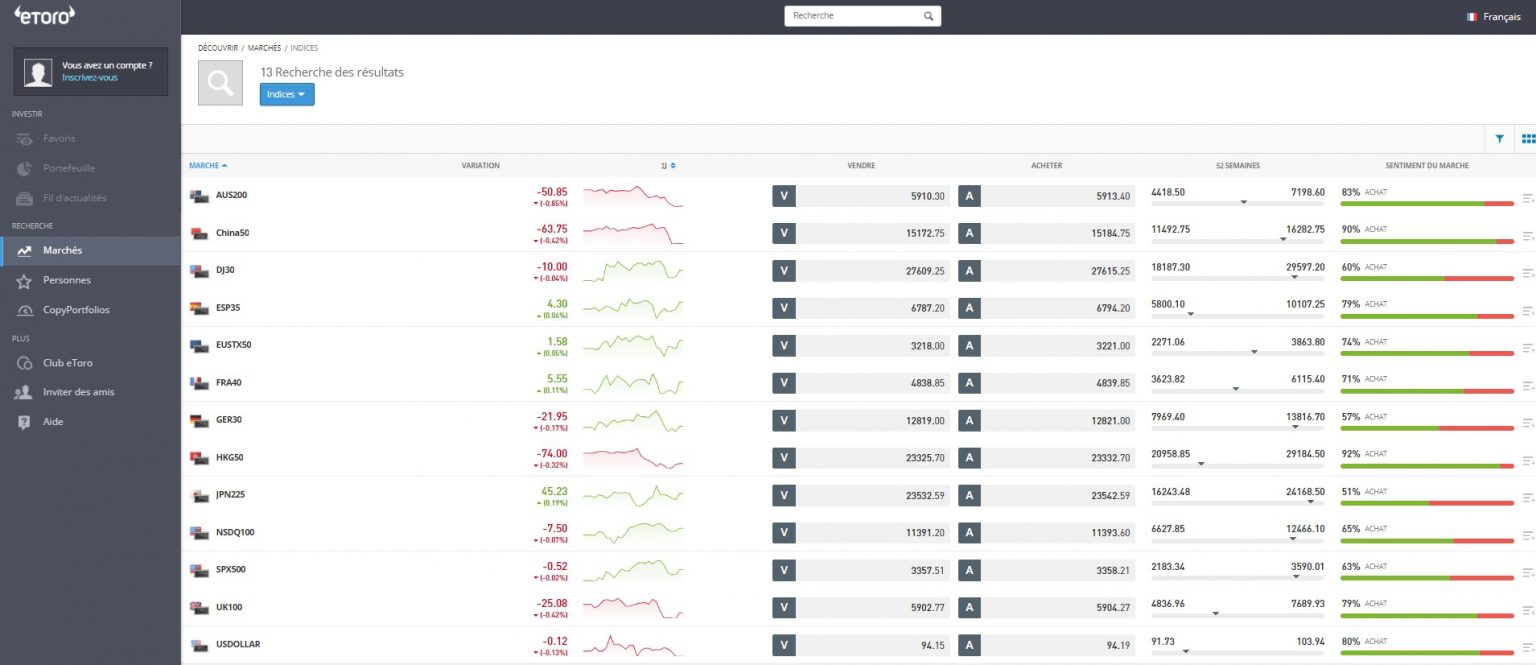The height and width of the screenshot is (665, 1536).
Task: Click the V sell button for SPX500
Action: pos(784,569)
